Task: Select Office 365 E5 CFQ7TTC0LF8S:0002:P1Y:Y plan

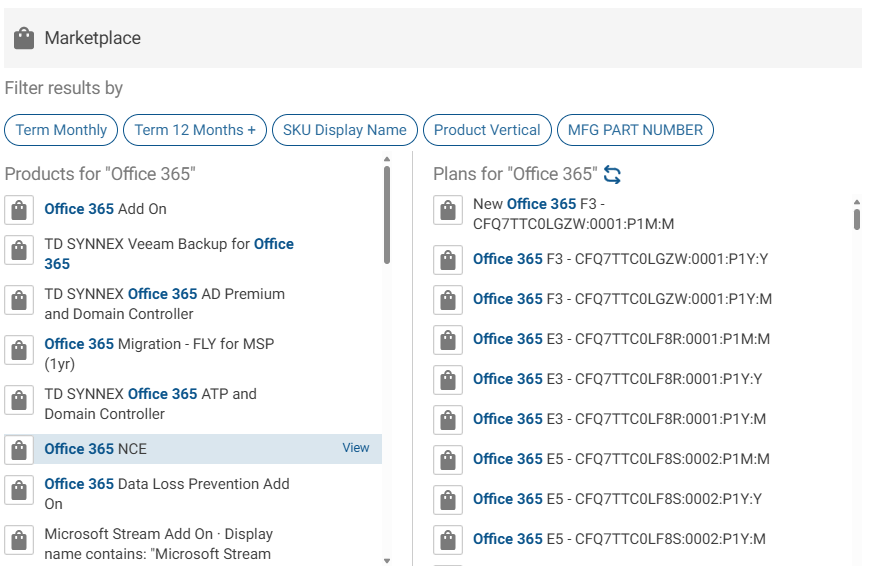Action: [618, 499]
